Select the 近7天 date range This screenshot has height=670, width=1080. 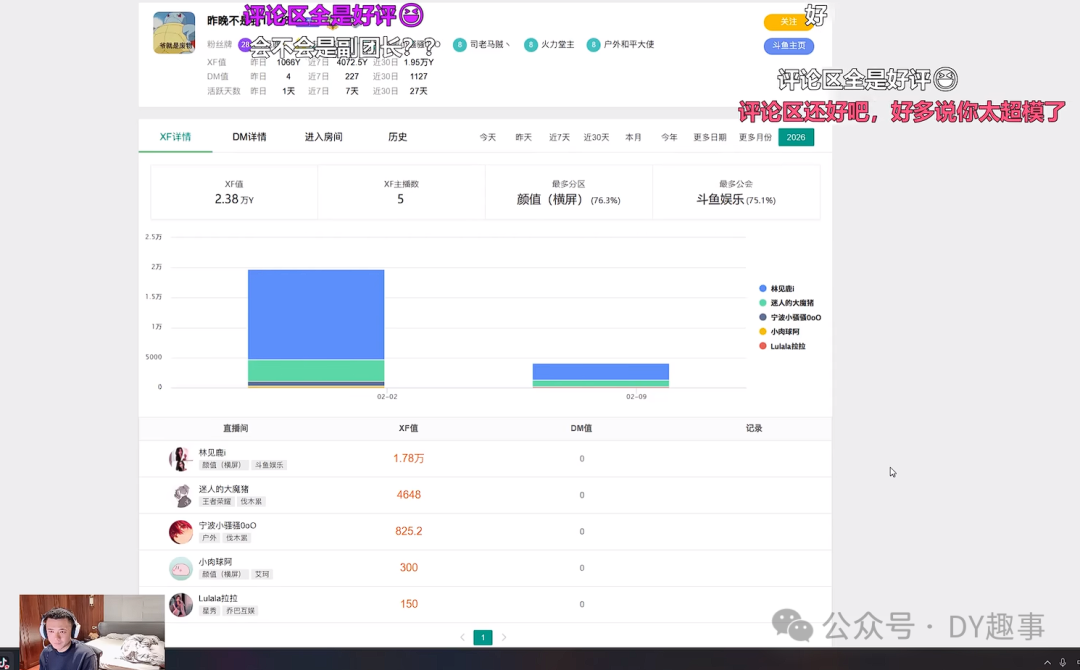click(x=559, y=138)
